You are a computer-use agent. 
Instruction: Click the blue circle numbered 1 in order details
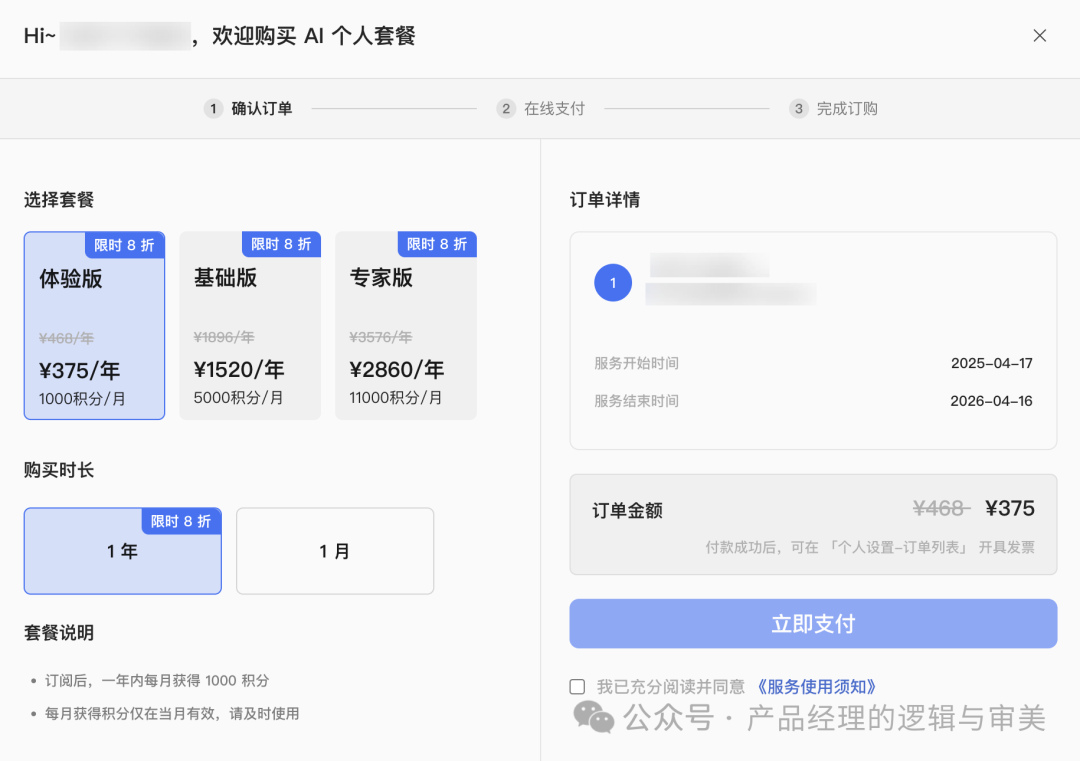click(x=613, y=282)
